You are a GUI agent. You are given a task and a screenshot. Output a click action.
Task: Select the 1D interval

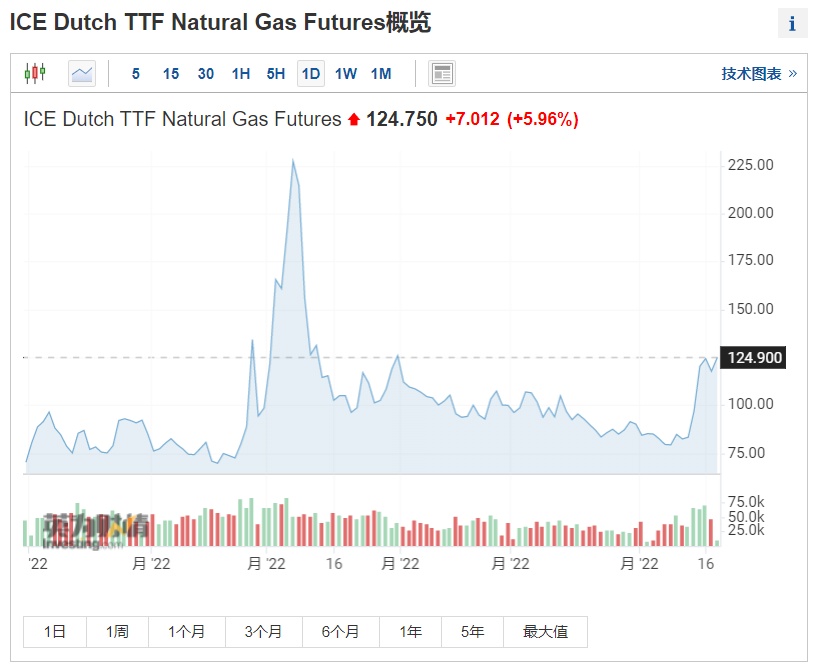(311, 74)
